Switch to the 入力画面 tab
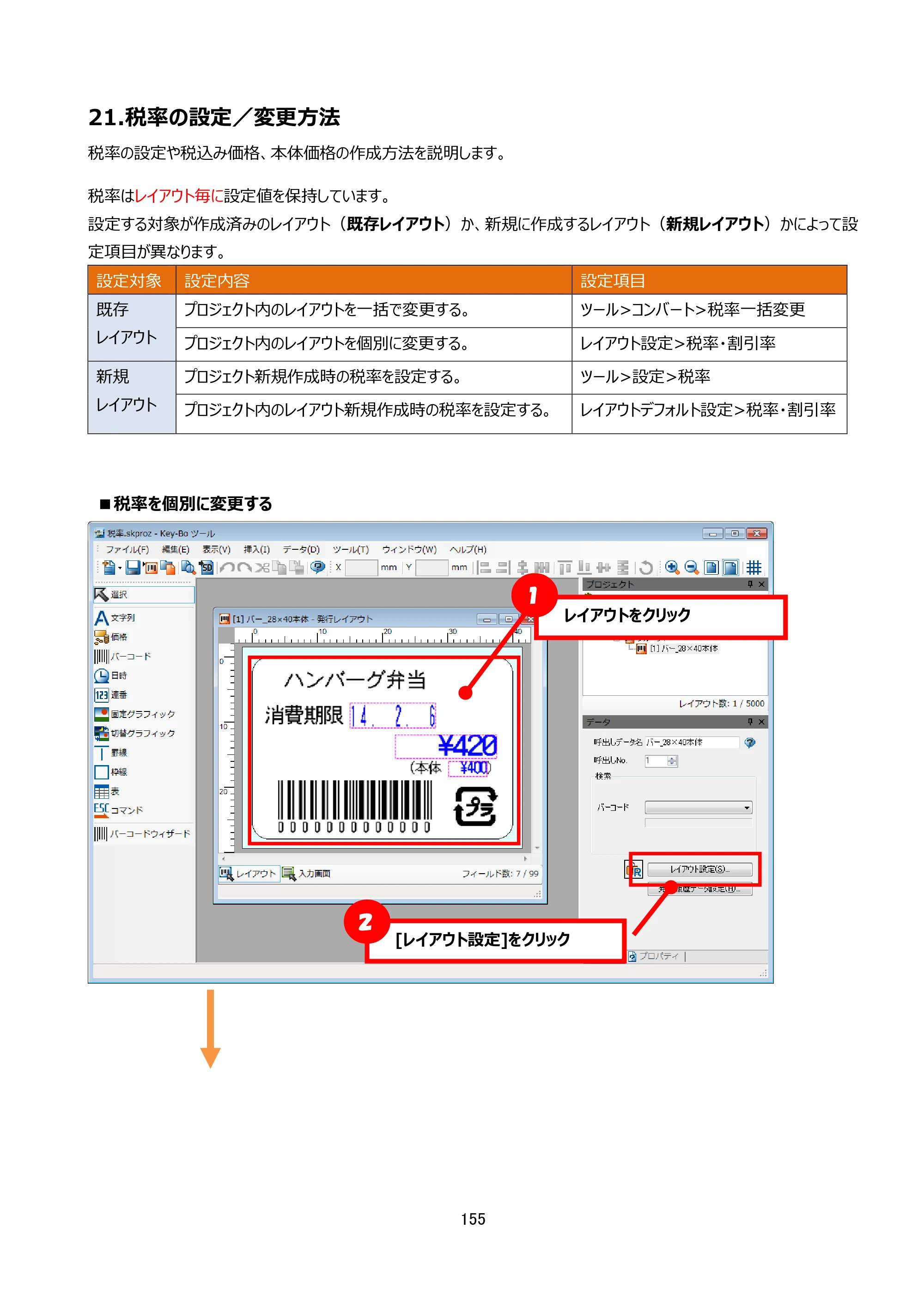Screen dimensions: 924x1307 point(307,874)
